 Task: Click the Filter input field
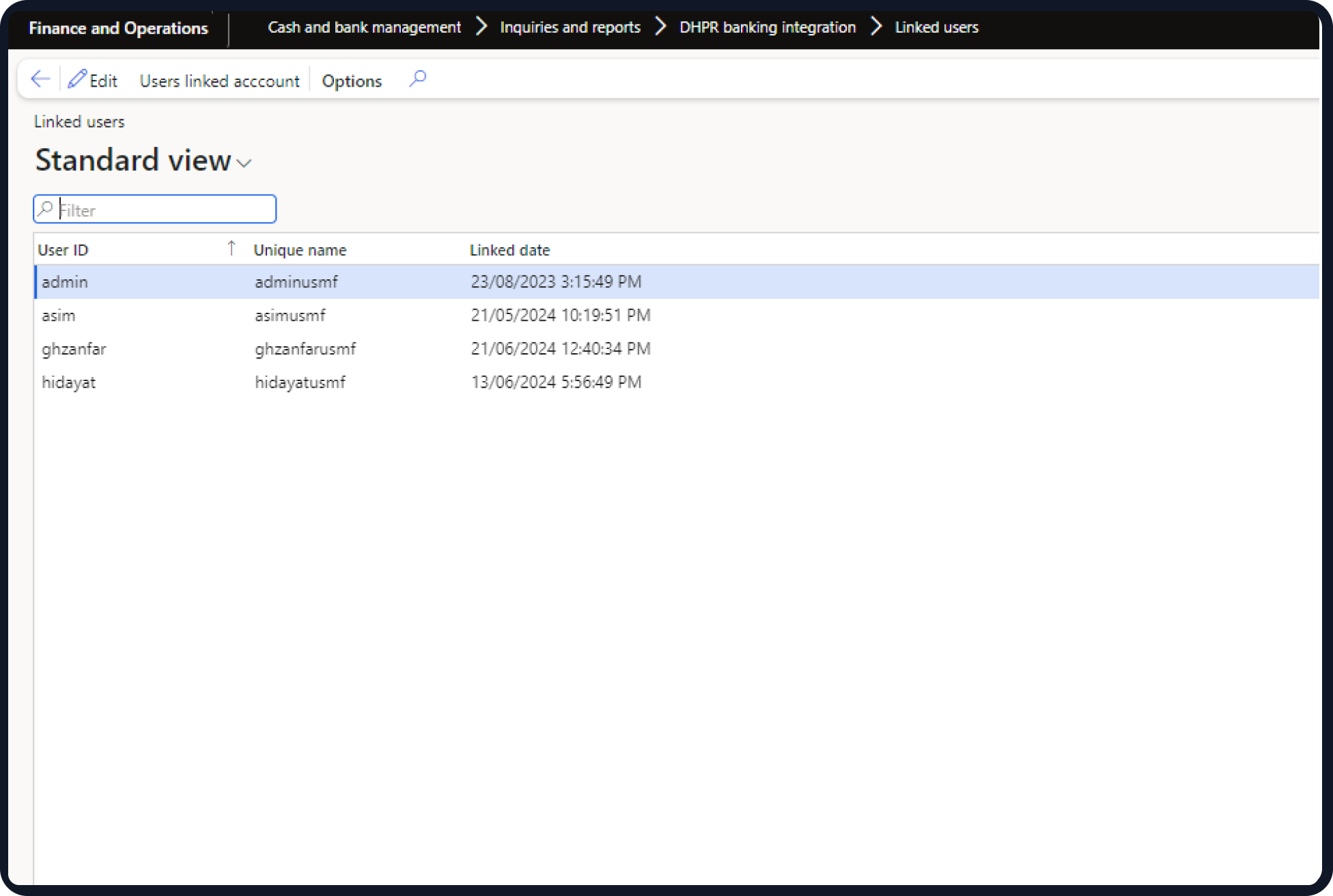click(x=155, y=209)
